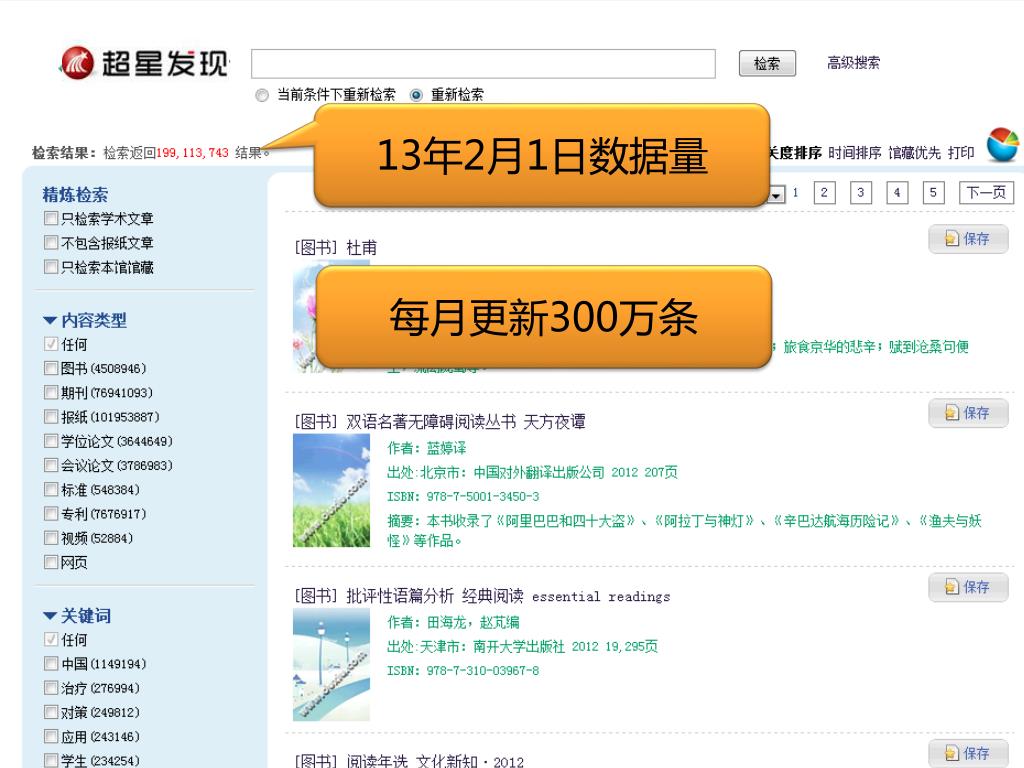
Task: Sort results by 时间排序
Action: 854,152
